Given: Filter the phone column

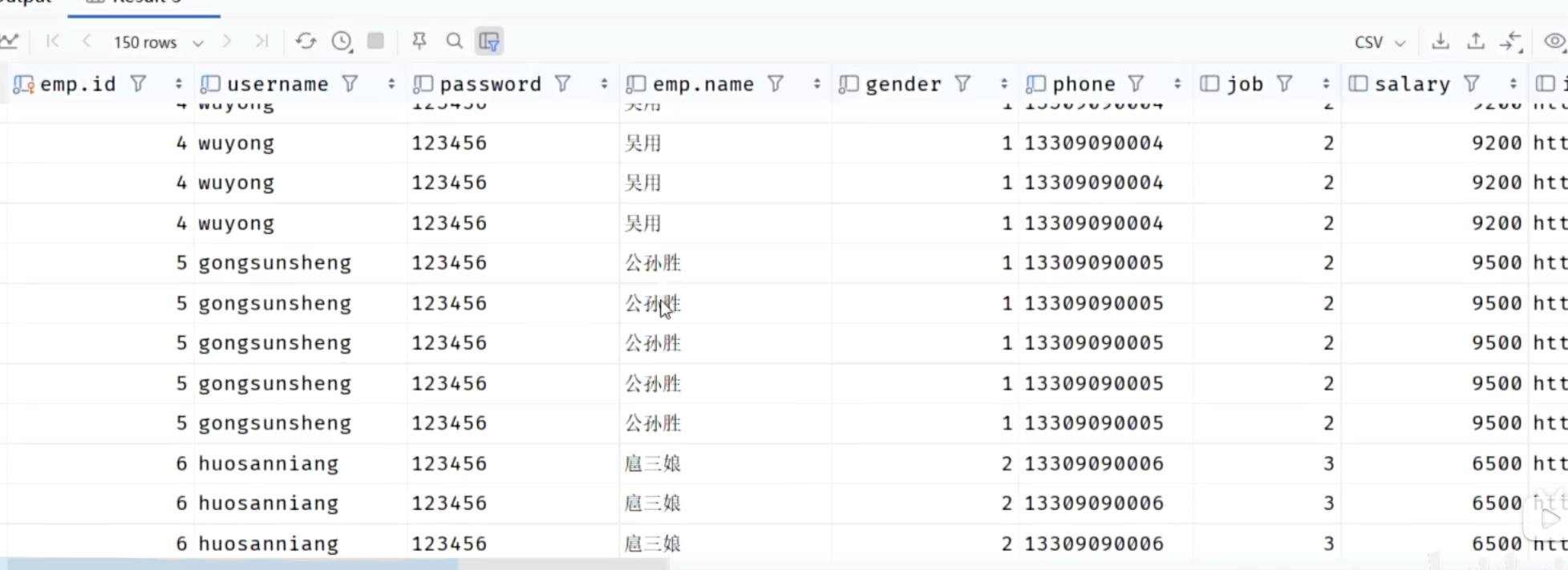Looking at the screenshot, I should point(1136,83).
